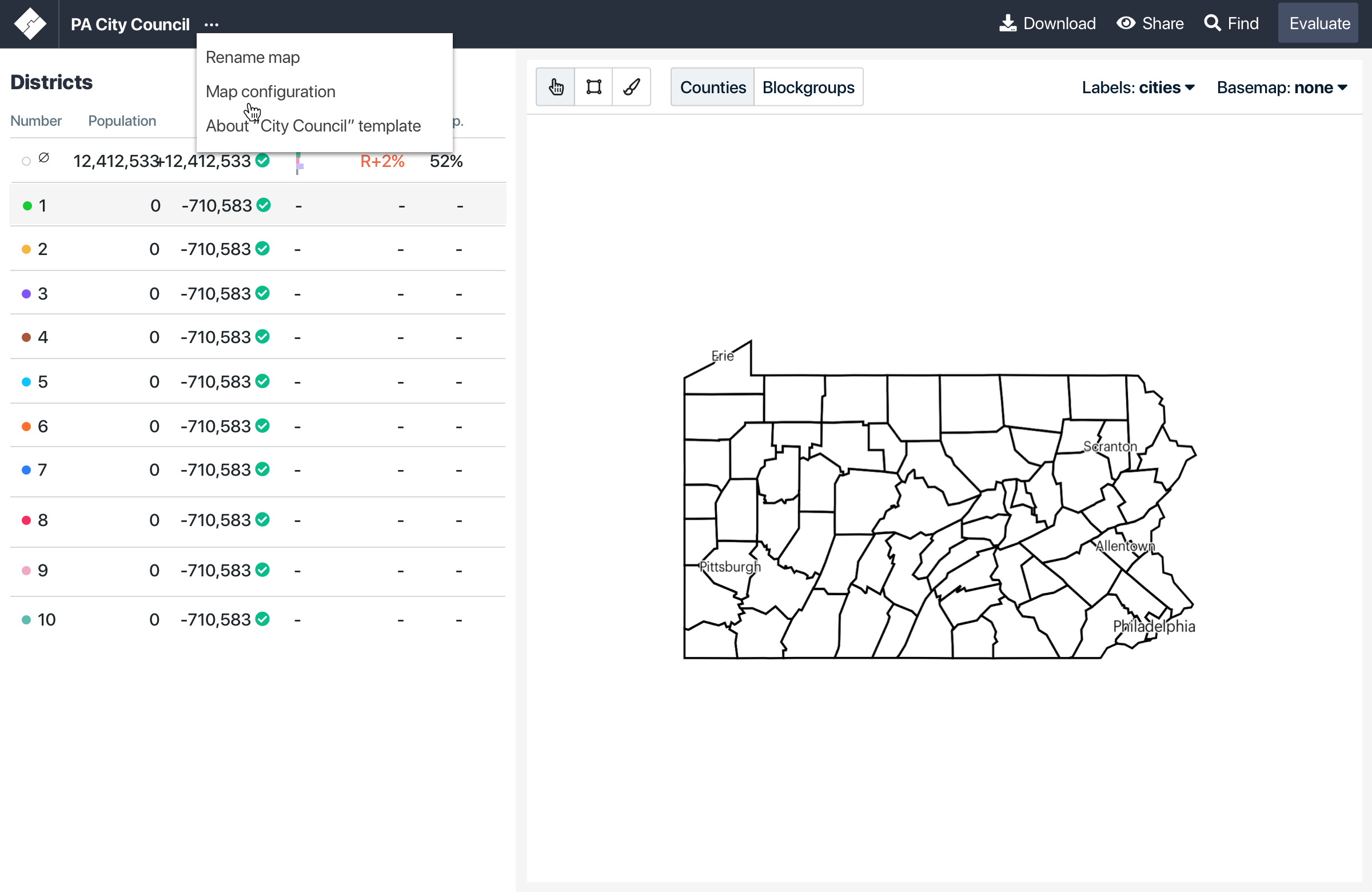Screen dimensions: 1372x892
Task: Switch the map to Blockgroups mode
Action: tap(808, 87)
